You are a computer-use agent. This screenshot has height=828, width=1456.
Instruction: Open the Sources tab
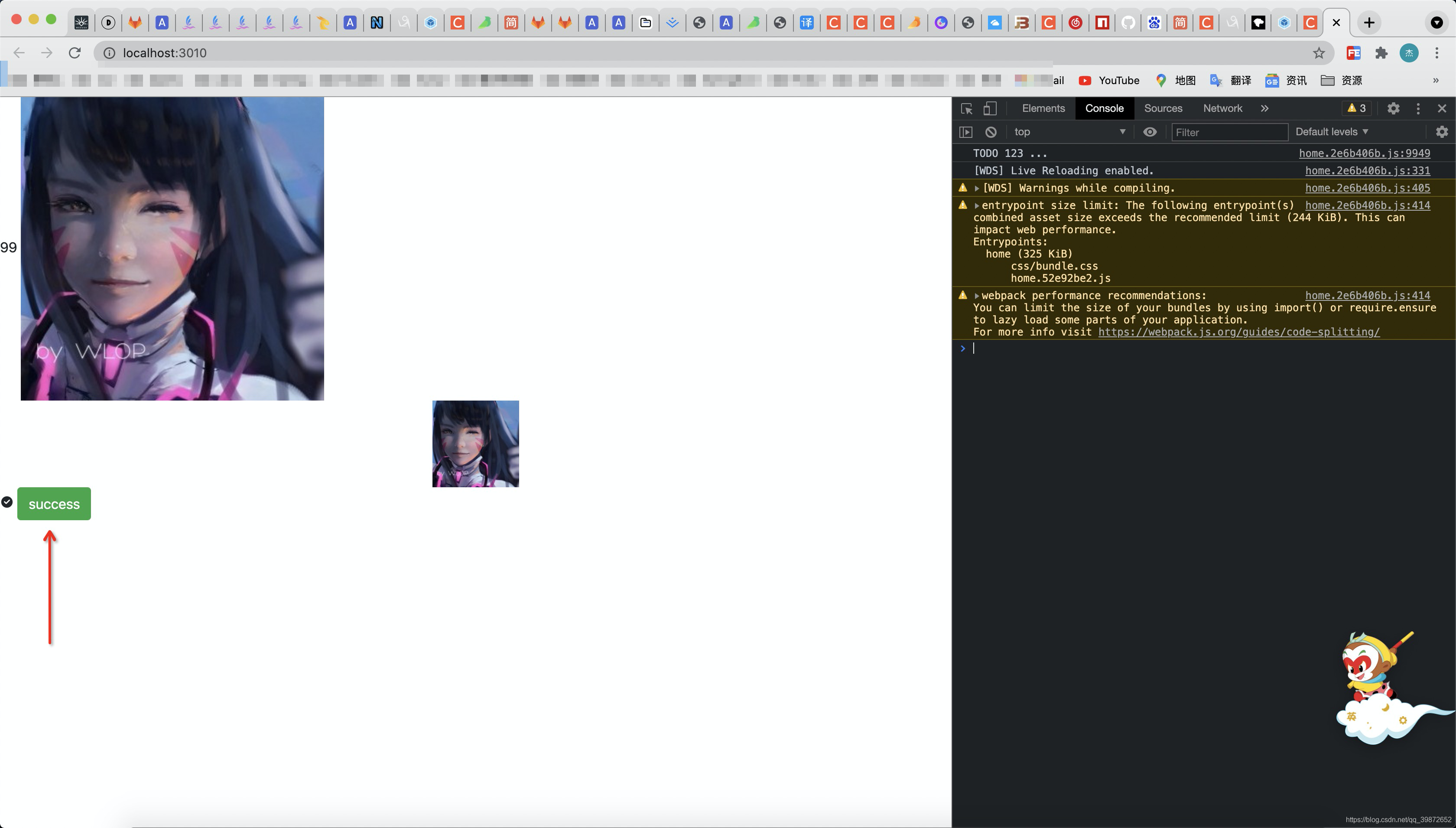coord(1163,109)
